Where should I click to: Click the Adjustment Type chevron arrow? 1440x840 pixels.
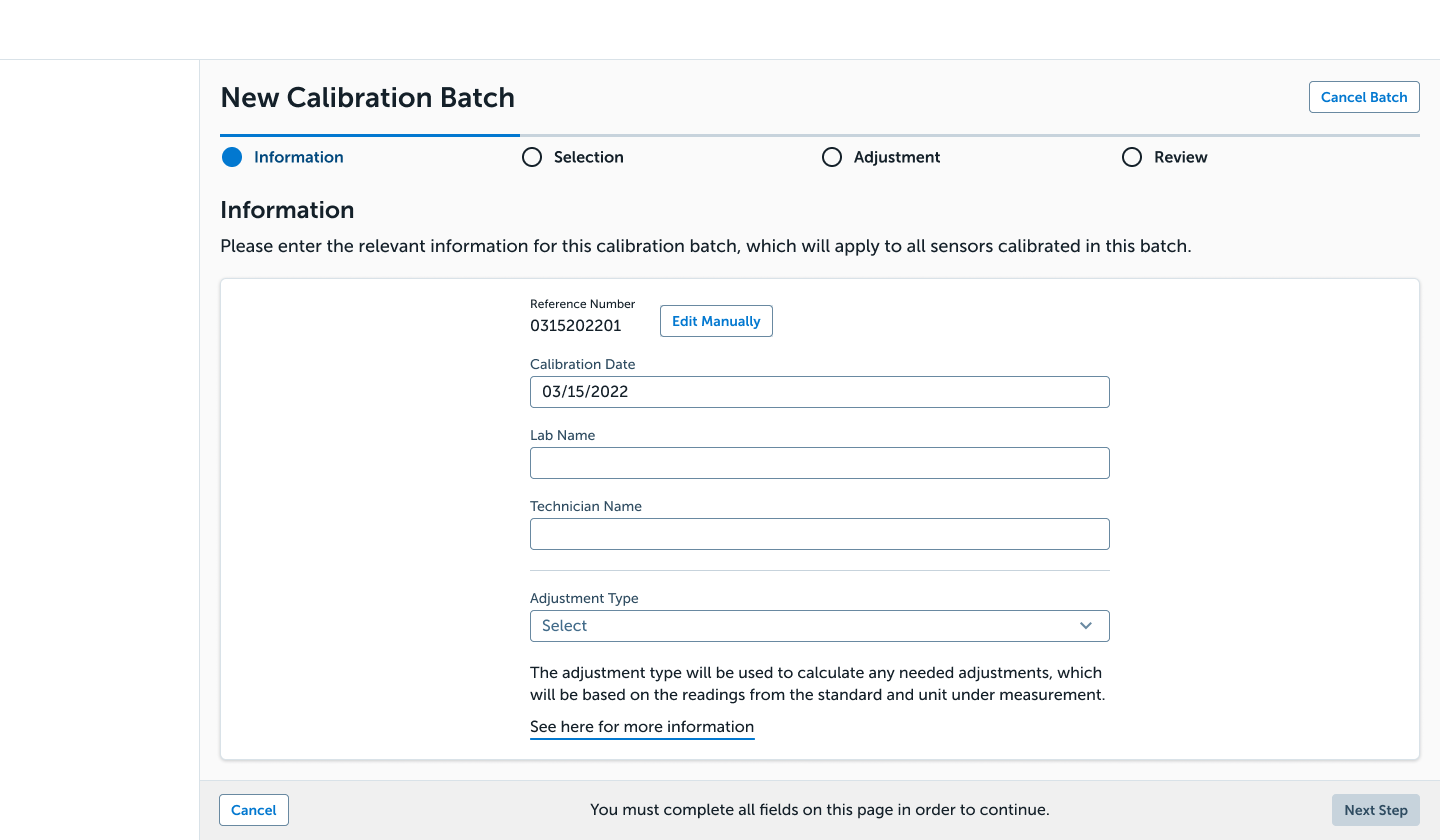click(1086, 626)
